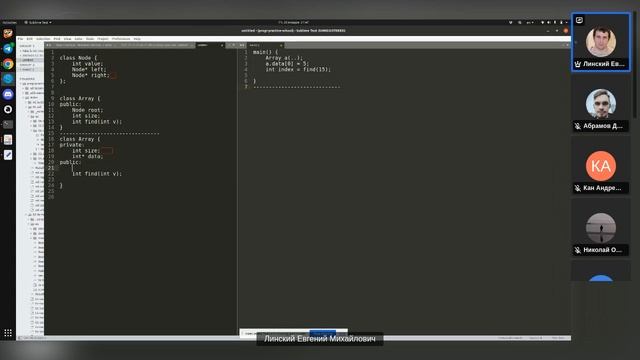Open the first dock app with owl icon

[x=8, y=33]
